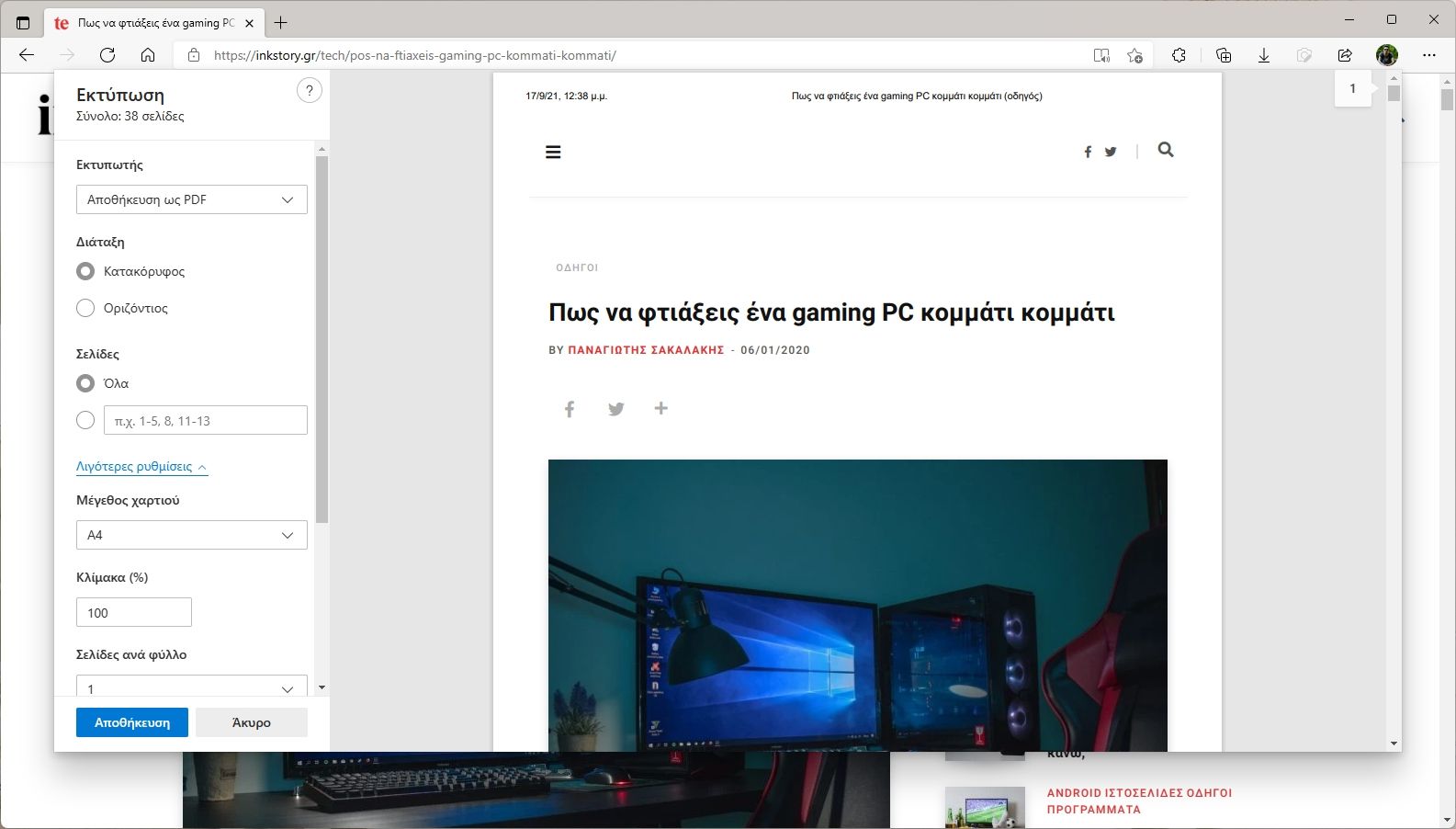
Task: Close the inkstory gaming PC tab
Action: pyautogui.click(x=250, y=23)
